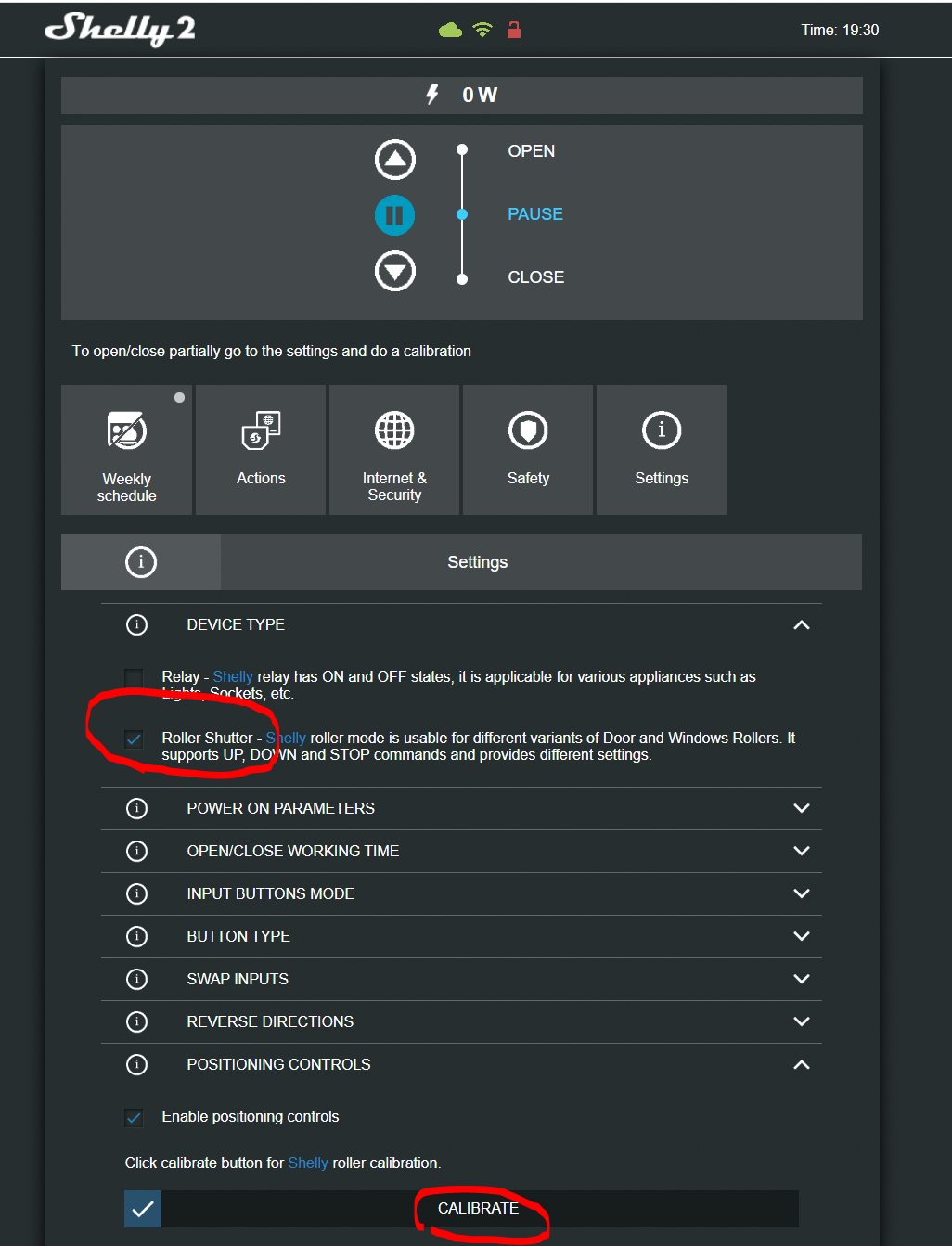Image resolution: width=952 pixels, height=1246 pixels.
Task: Click the SWAP INPUTS heading
Action: point(238,979)
